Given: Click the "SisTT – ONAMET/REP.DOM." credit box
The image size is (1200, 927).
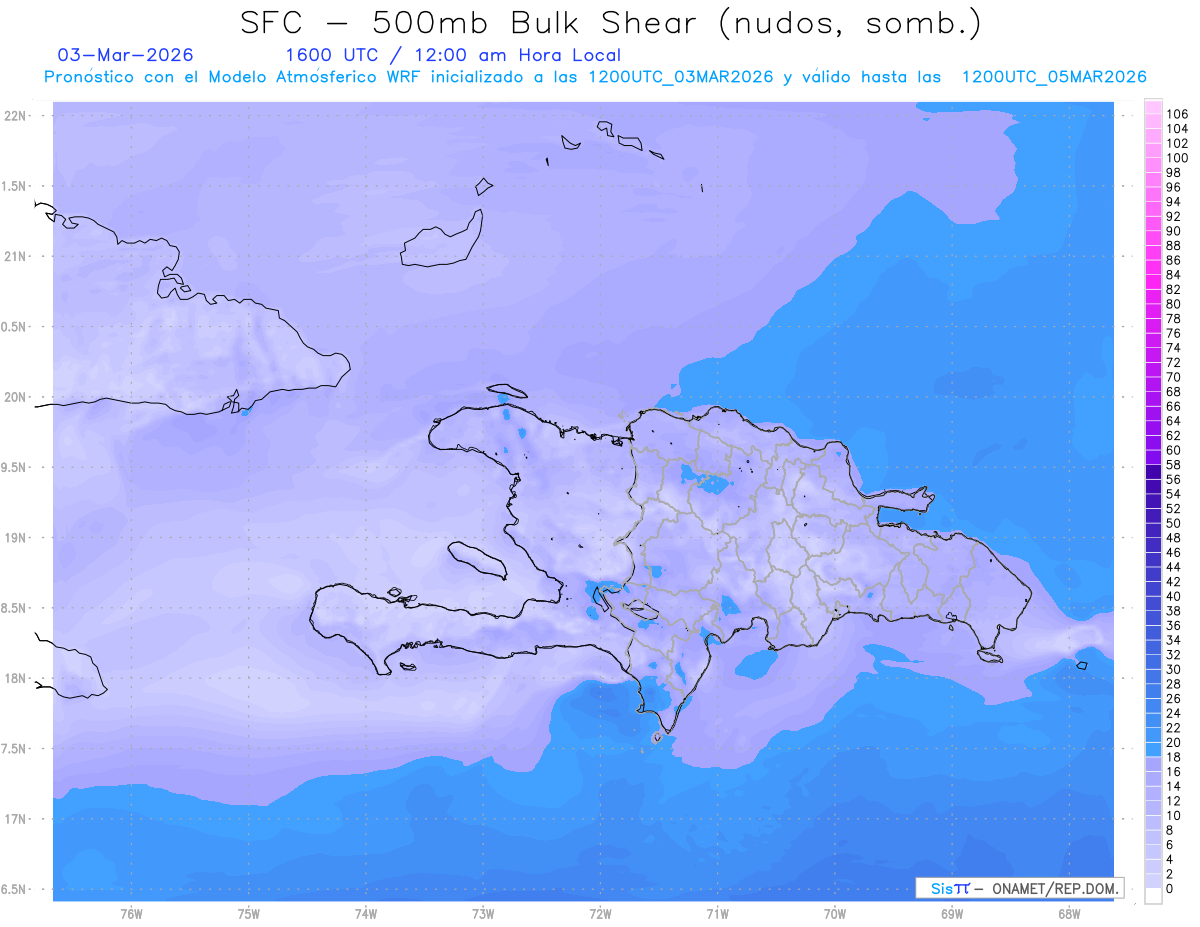Looking at the screenshot, I should click(1019, 888).
